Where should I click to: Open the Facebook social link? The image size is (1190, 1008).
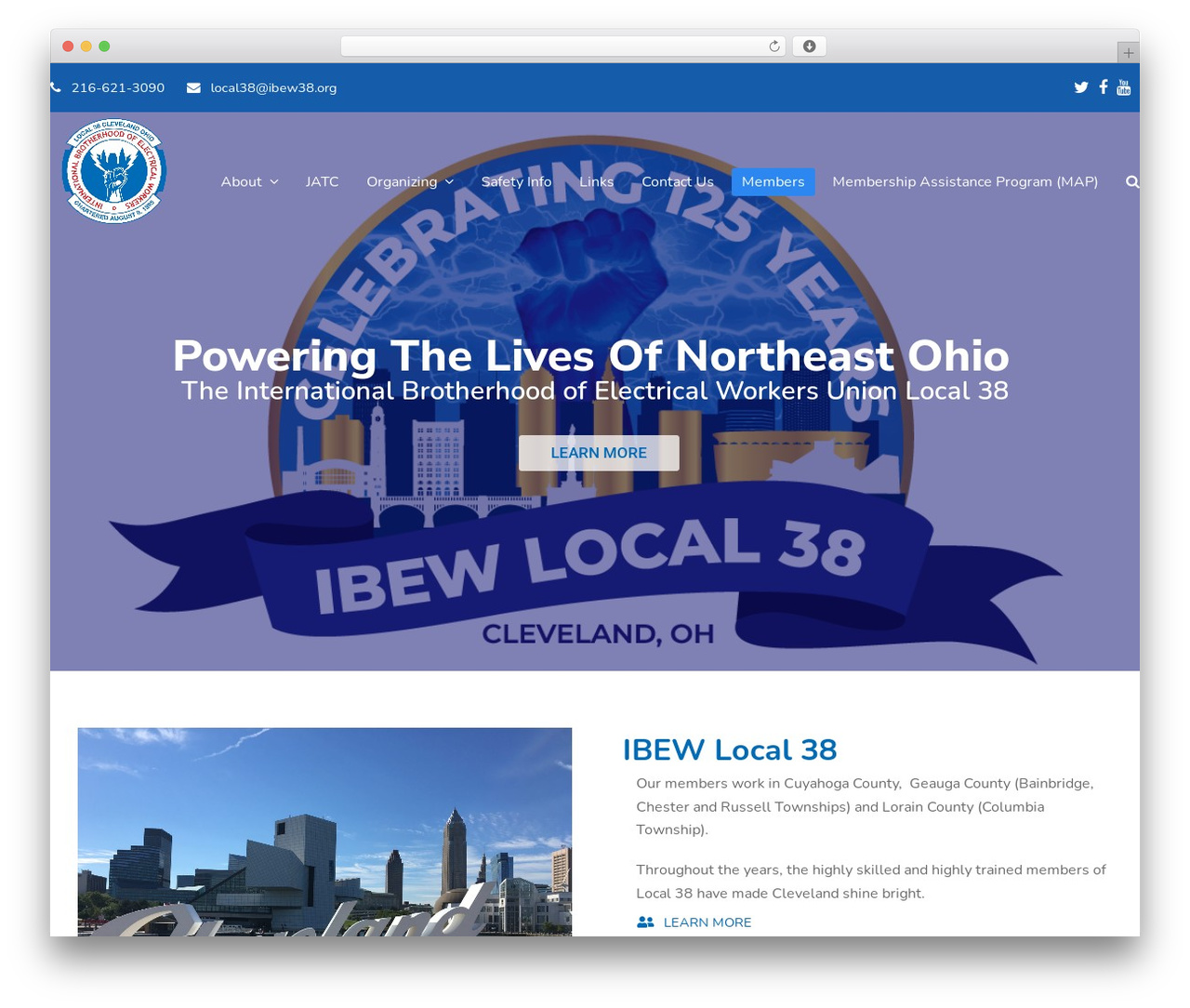[1104, 86]
